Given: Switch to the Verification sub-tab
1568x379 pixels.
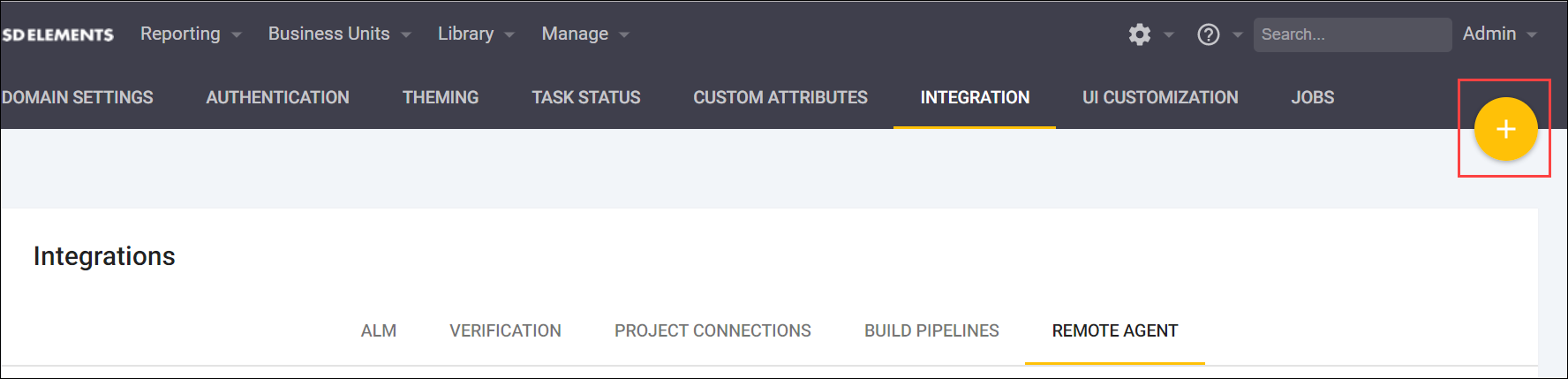Looking at the screenshot, I should pyautogui.click(x=505, y=330).
